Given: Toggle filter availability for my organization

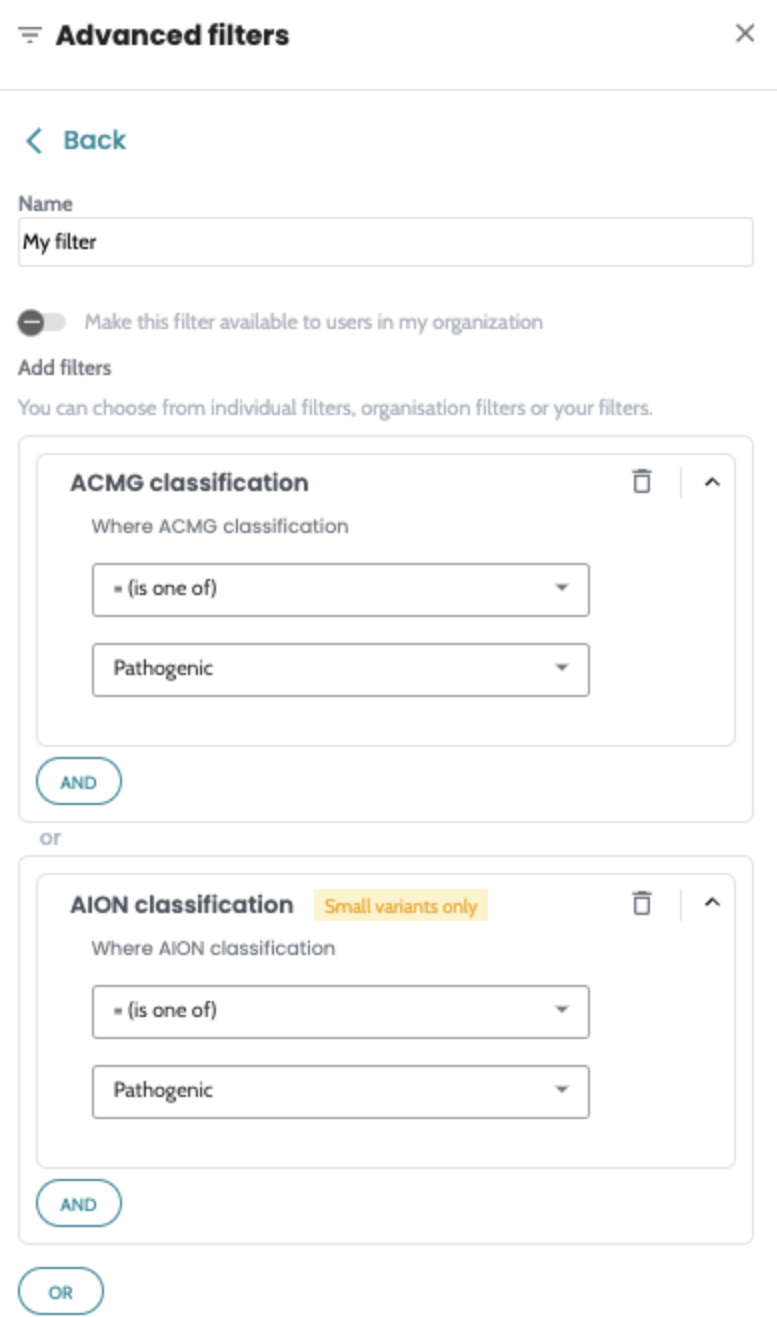Looking at the screenshot, I should [41, 322].
